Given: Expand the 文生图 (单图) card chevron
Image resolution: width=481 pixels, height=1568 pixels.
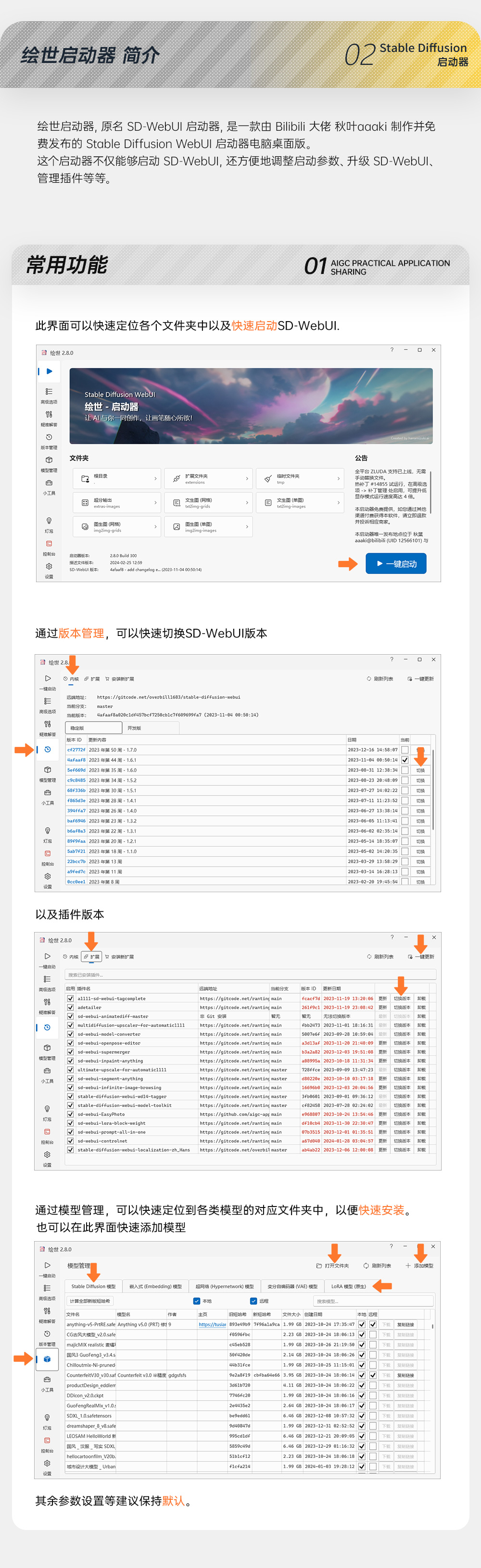Looking at the screenshot, I should [x=339, y=503].
